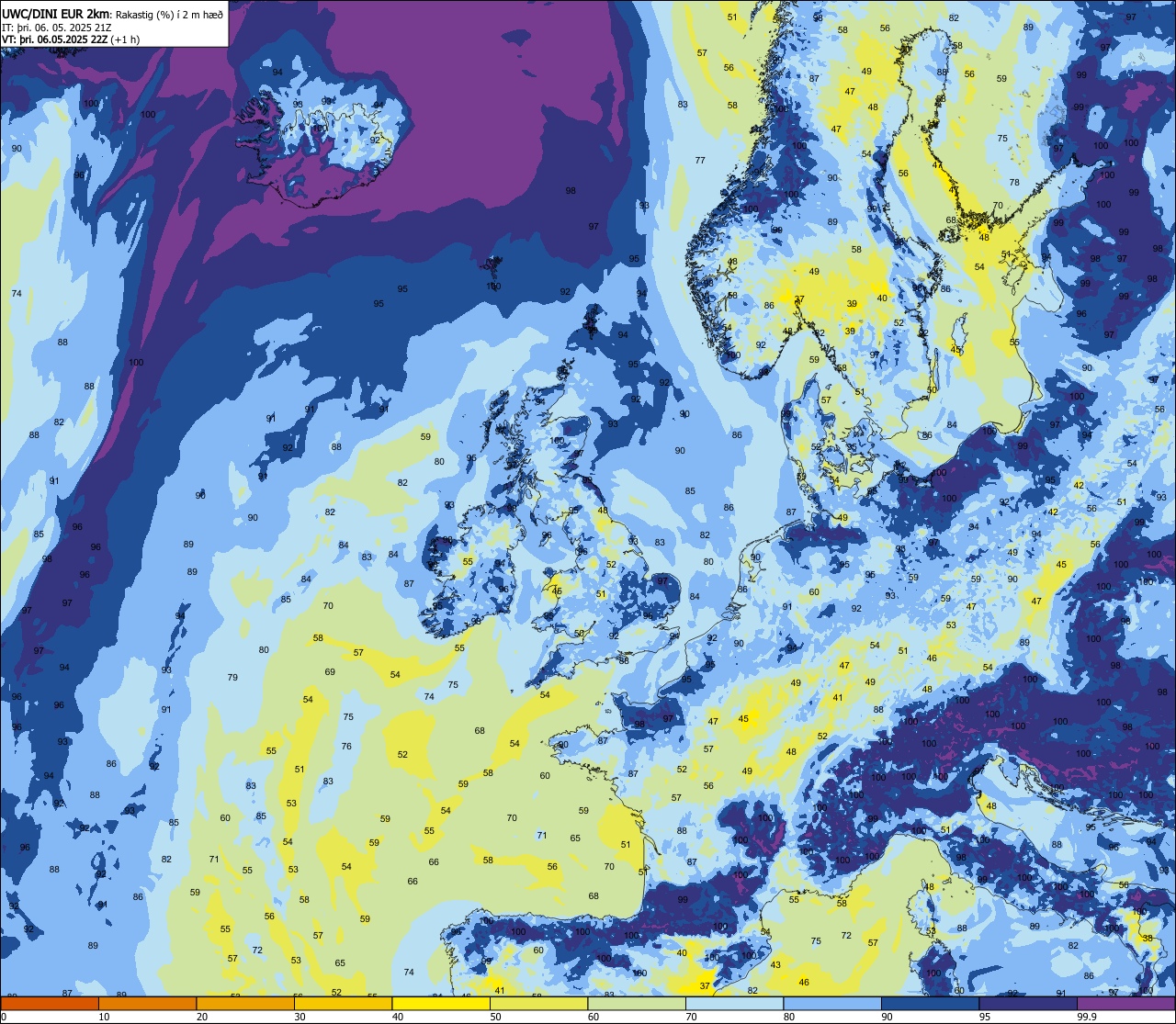
Task: Click the darkest orange swatch below 10
Action: click(x=49, y=1003)
